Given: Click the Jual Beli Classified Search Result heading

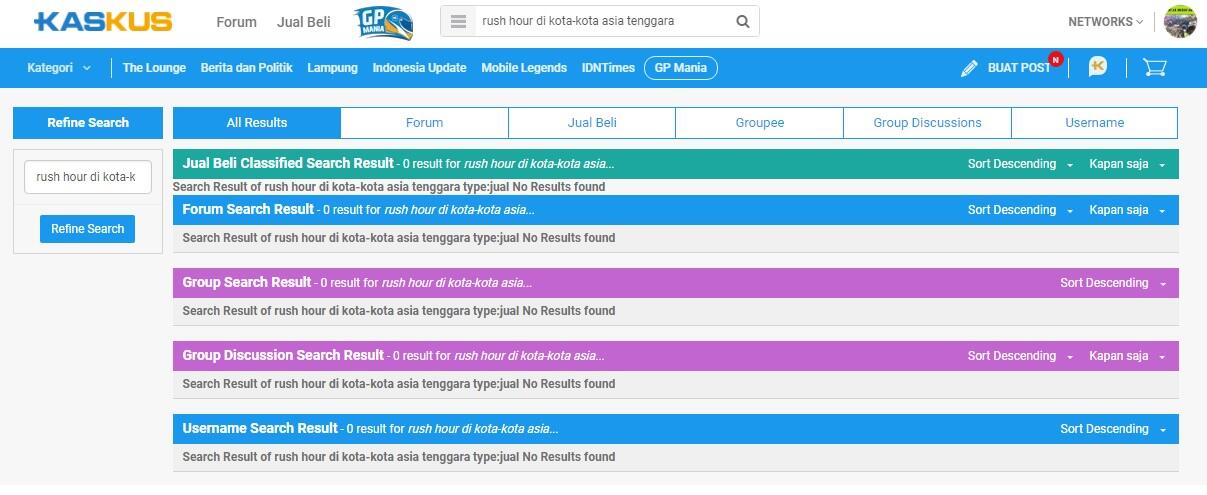Looking at the screenshot, I should click(288, 163).
